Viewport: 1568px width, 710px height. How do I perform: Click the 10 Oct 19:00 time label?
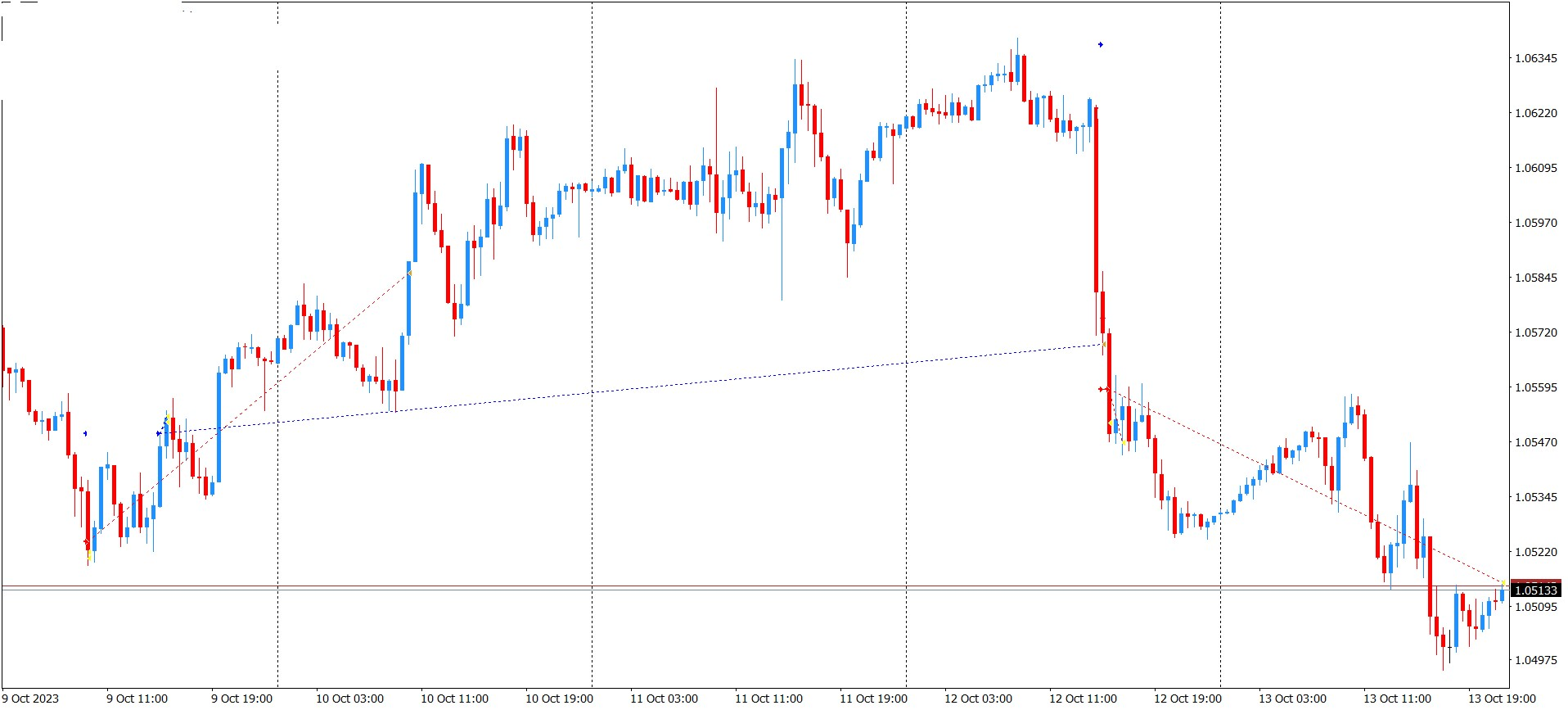(x=559, y=699)
